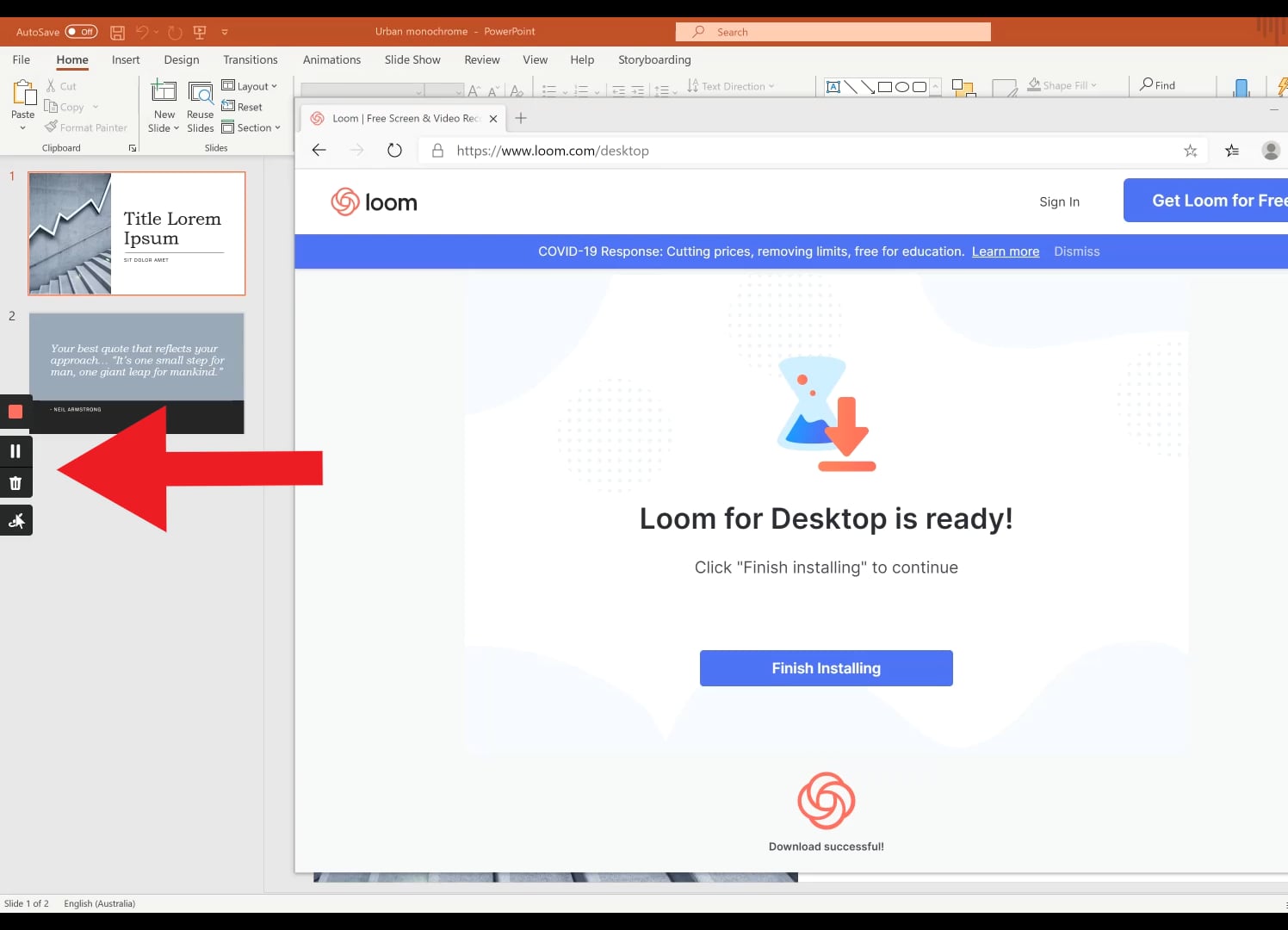The height and width of the screenshot is (930, 1288).
Task: Click Add to favorites star icon
Action: 1191,151
